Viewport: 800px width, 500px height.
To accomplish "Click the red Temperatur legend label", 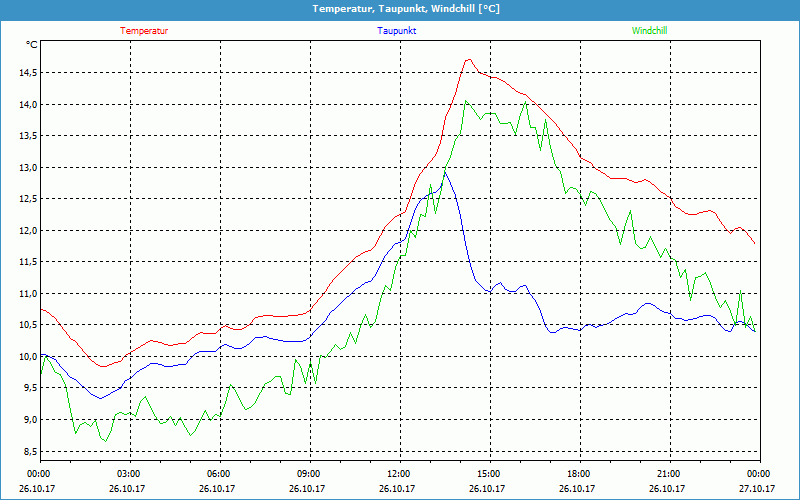I will (144, 31).
